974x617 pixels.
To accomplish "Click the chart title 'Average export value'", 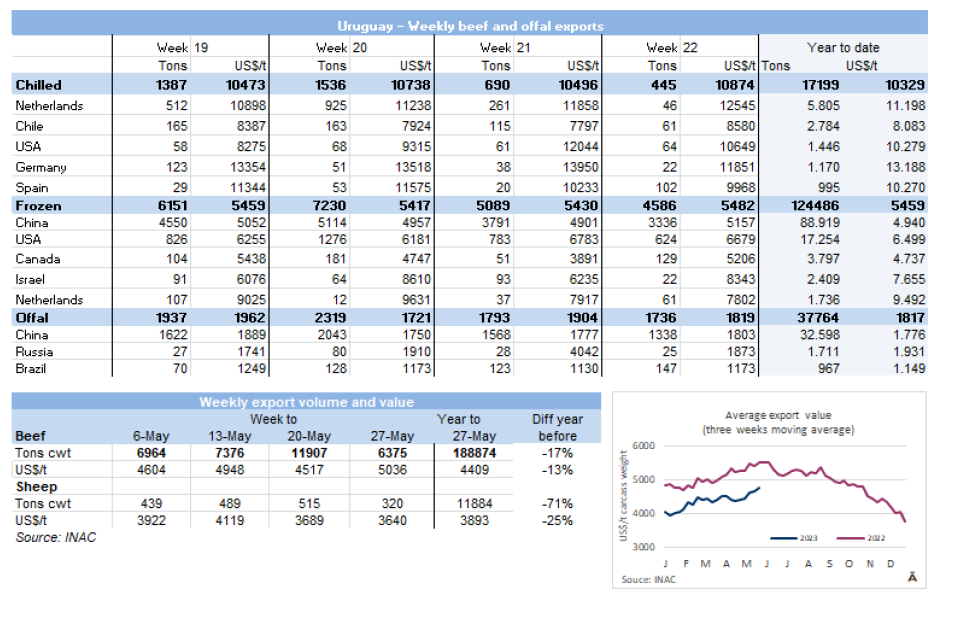I will pos(777,415).
